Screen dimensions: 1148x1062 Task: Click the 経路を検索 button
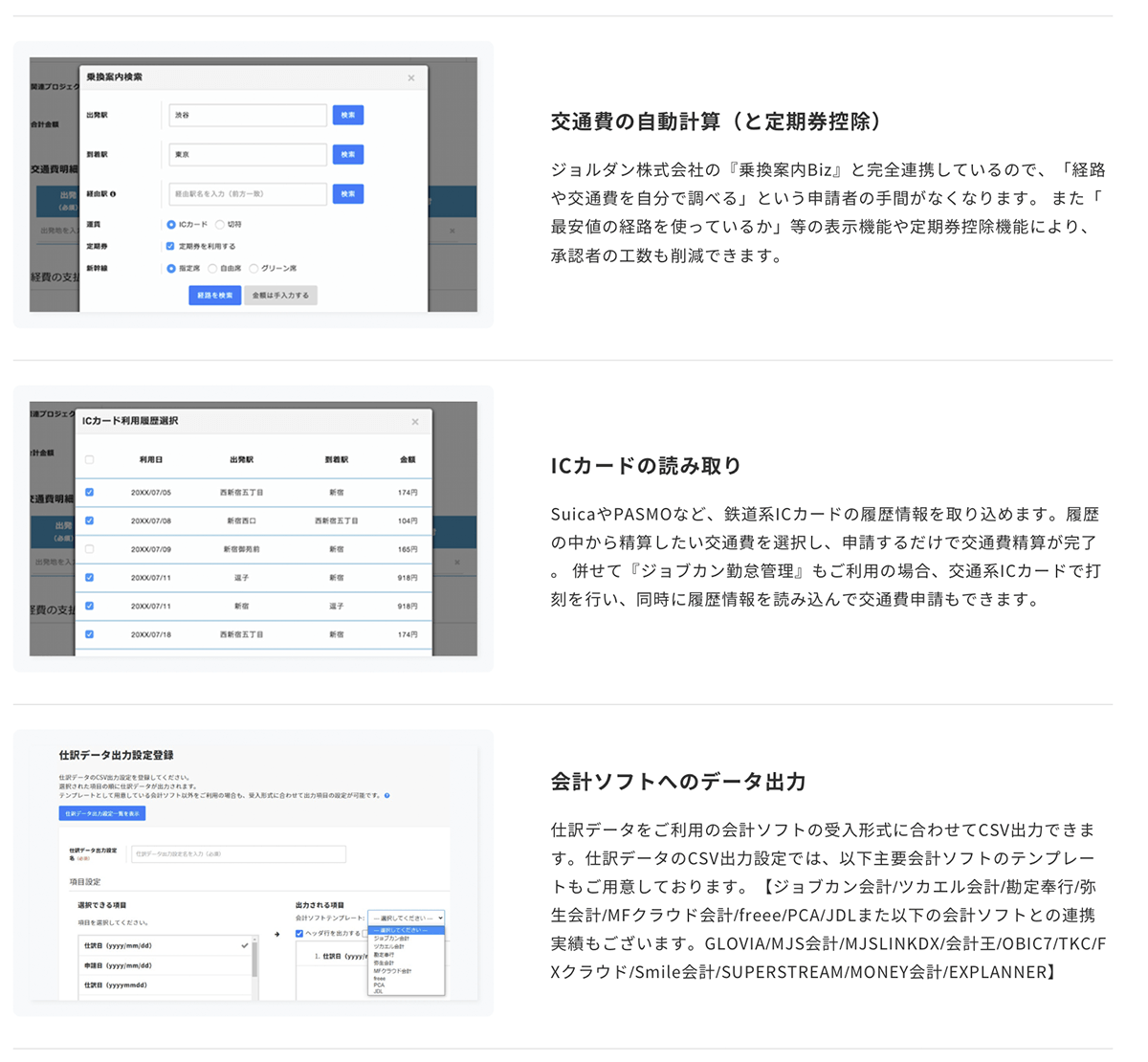pos(214,296)
